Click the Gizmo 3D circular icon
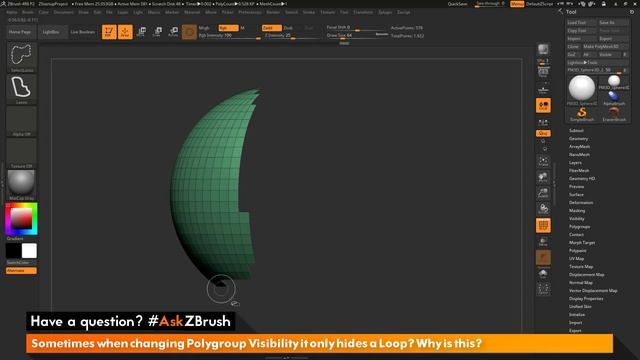The image size is (640, 360). [189, 32]
